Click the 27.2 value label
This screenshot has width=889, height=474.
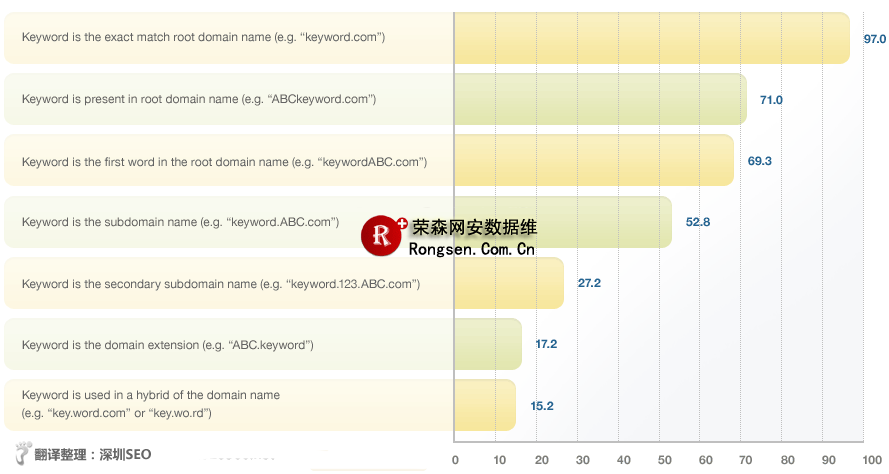[589, 283]
